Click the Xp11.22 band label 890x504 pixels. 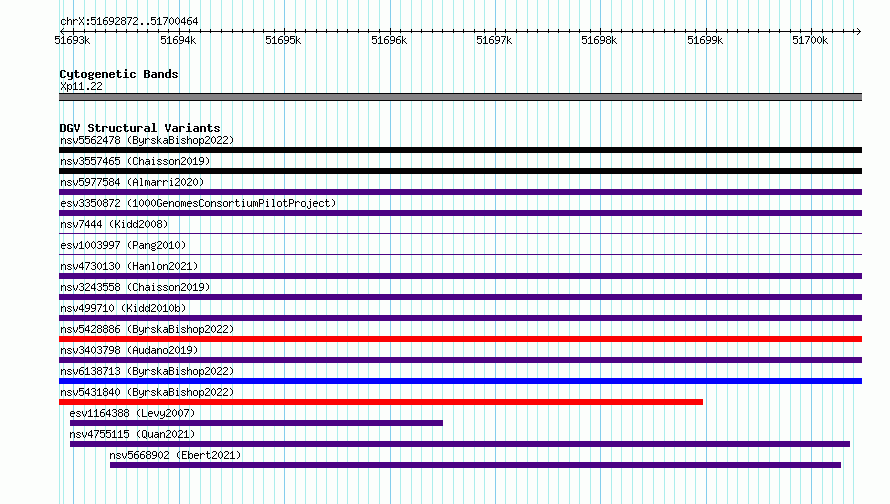coord(81,86)
